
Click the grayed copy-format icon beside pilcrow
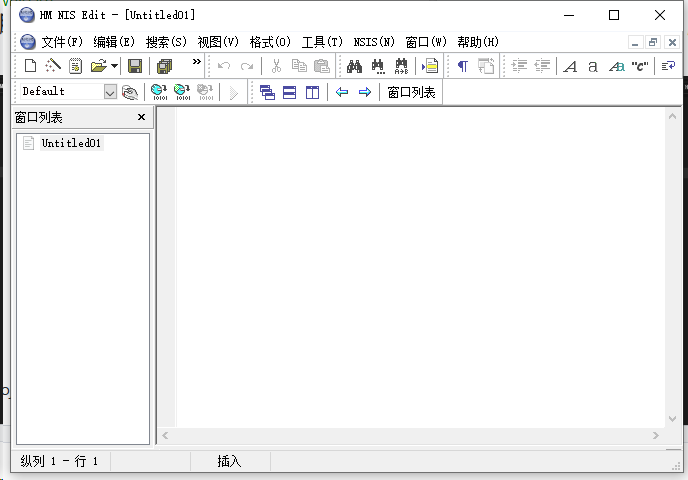coord(486,66)
